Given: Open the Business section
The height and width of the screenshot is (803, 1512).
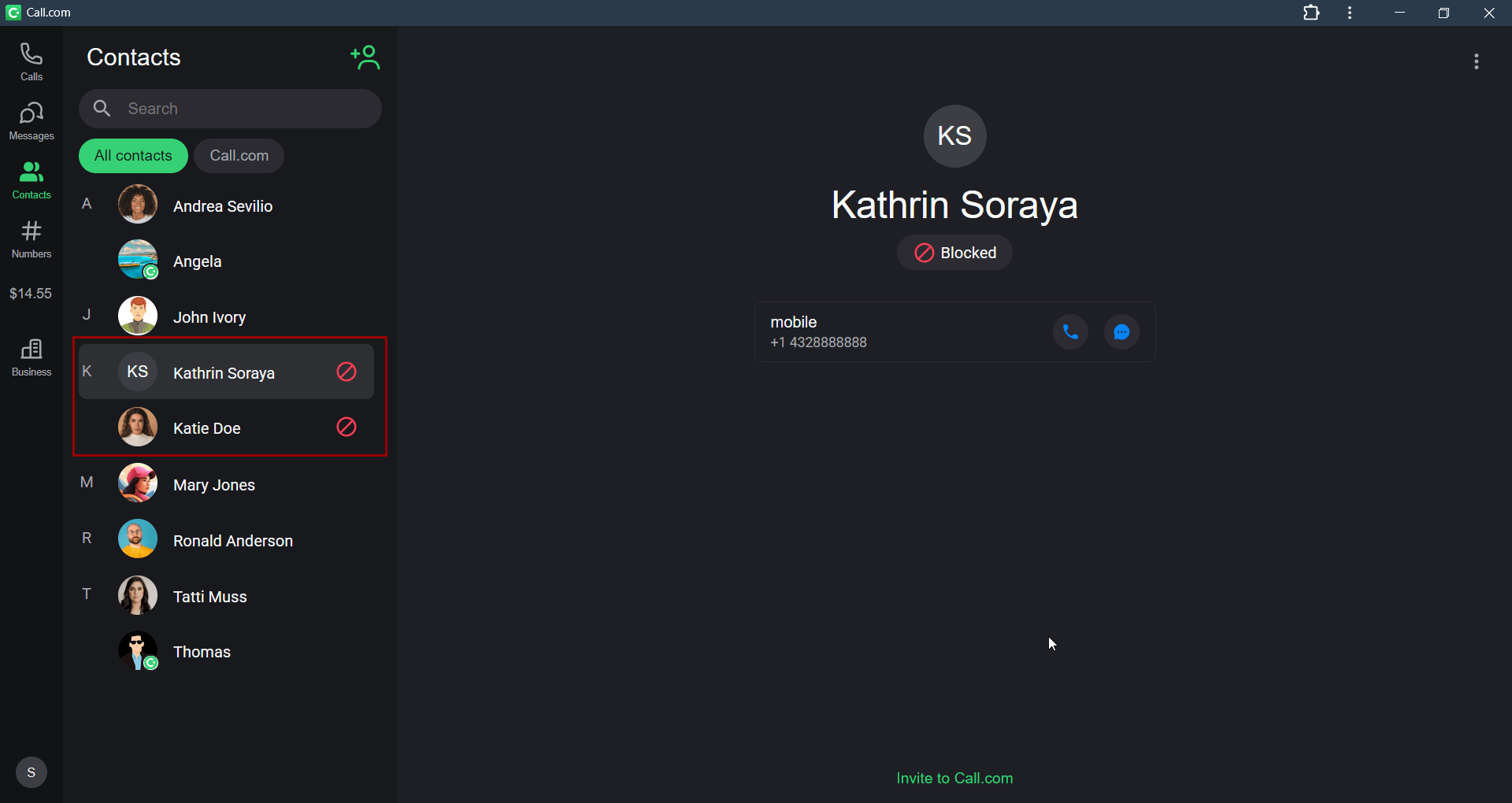Looking at the screenshot, I should (x=31, y=357).
